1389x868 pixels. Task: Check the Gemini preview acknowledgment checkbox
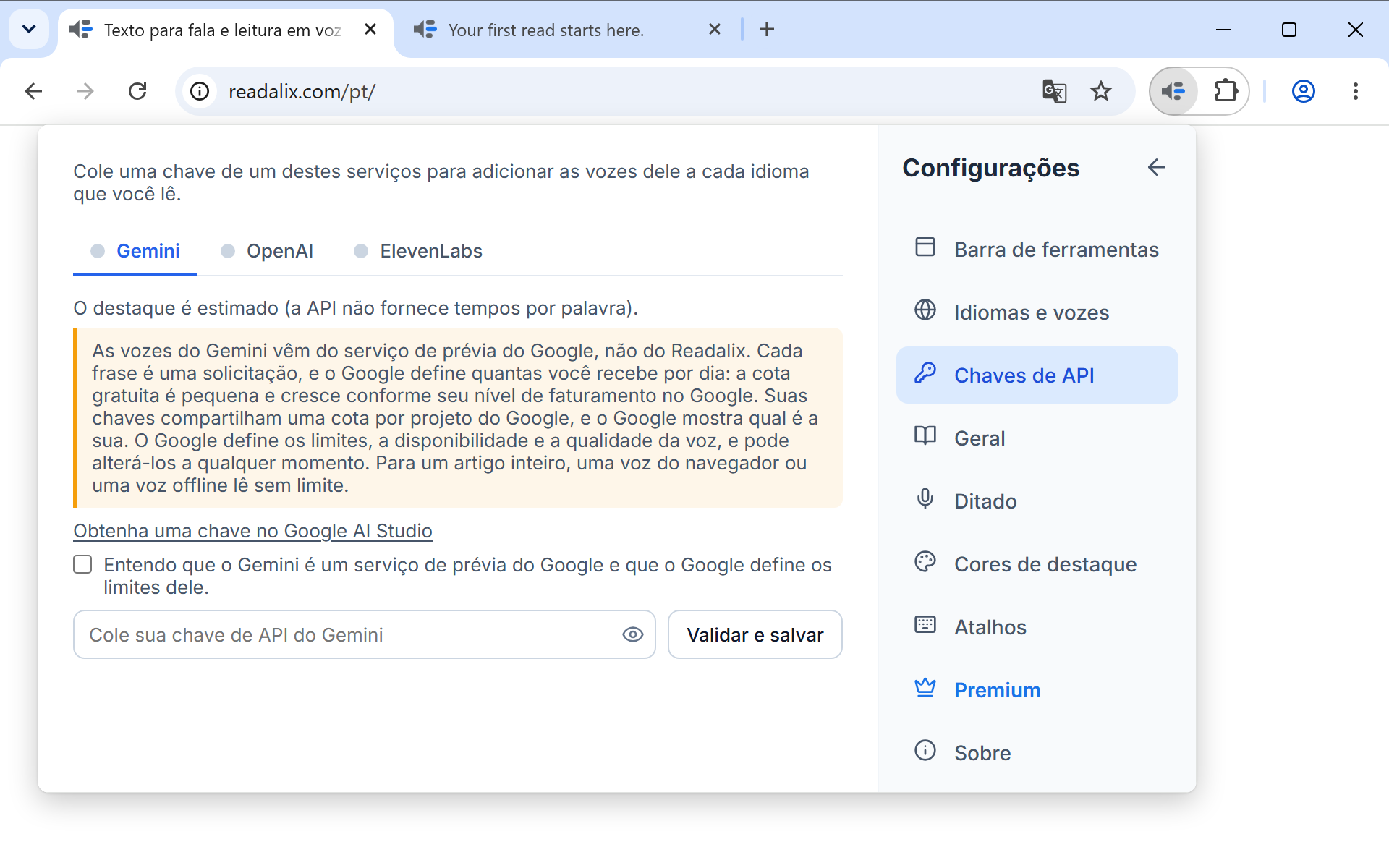click(82, 564)
